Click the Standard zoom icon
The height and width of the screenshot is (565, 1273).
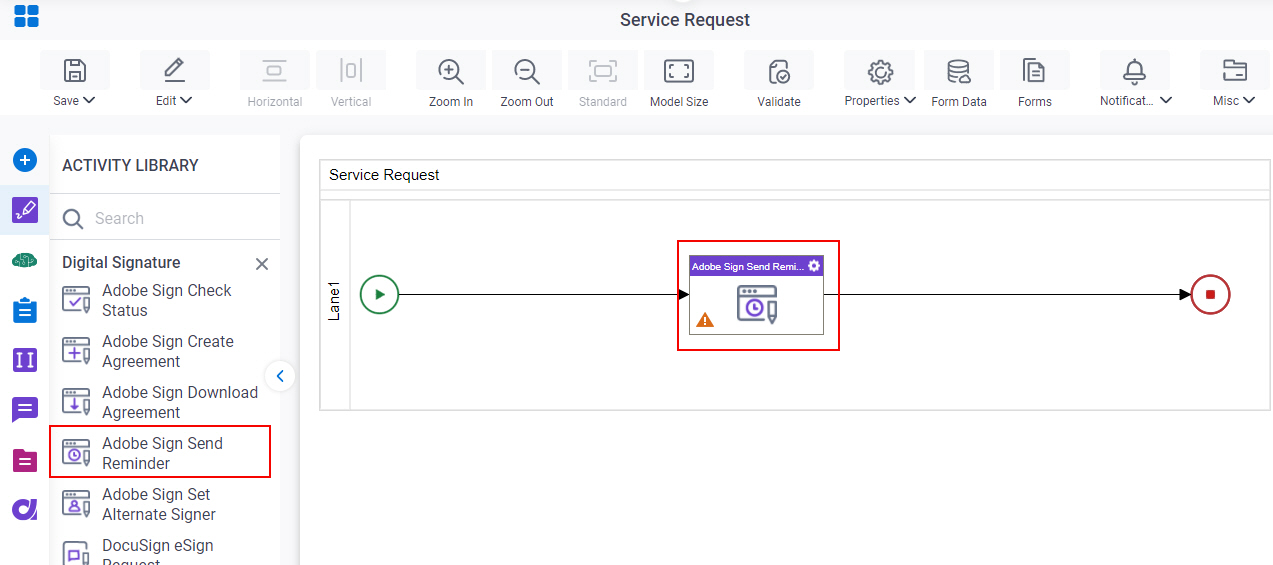pyautogui.click(x=603, y=71)
